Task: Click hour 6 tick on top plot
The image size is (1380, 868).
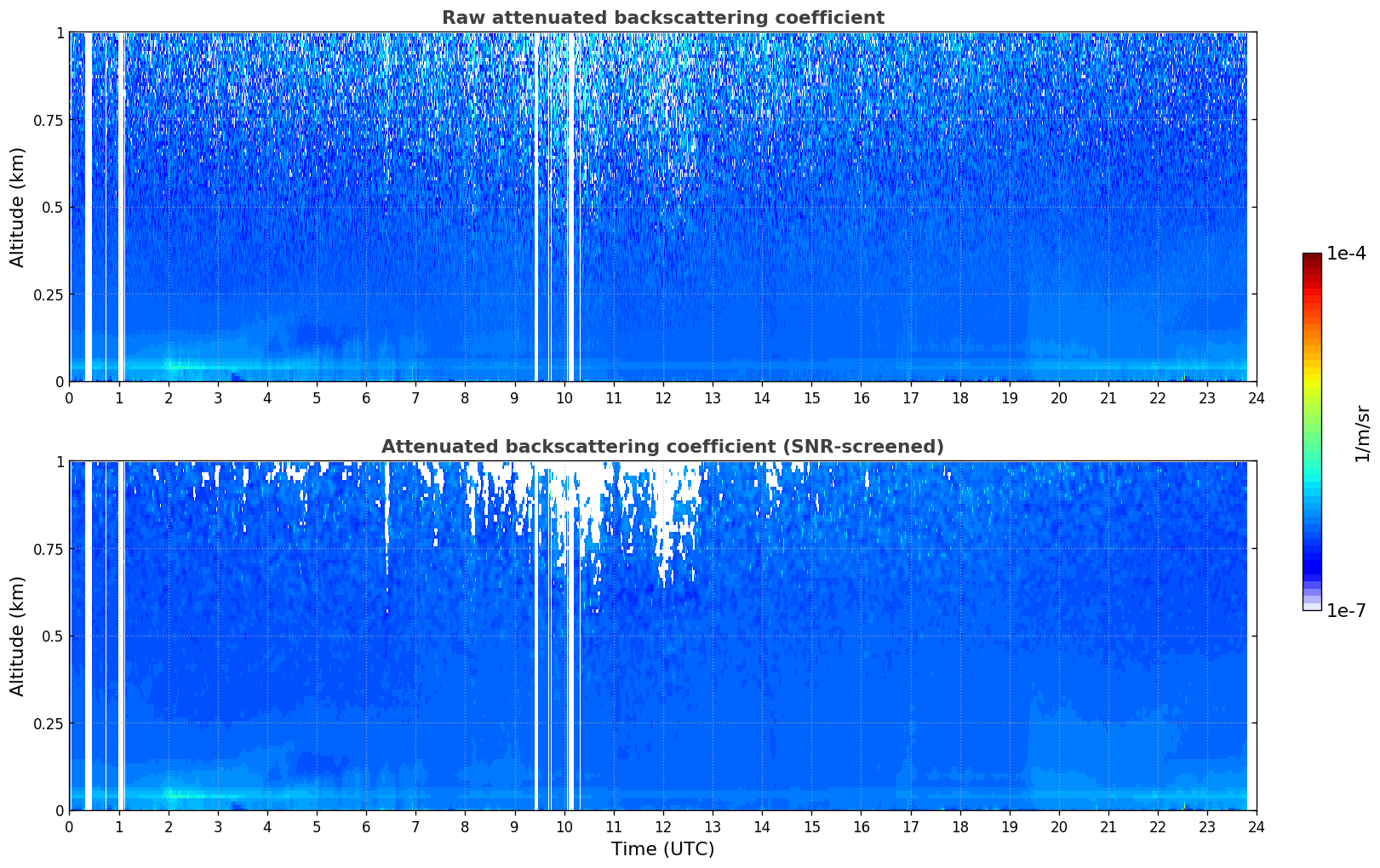Action: [366, 397]
